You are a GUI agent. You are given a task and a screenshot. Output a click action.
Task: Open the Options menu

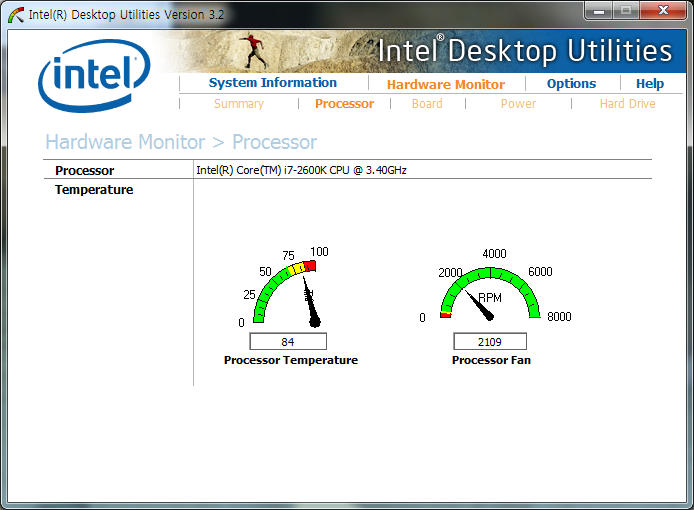pos(571,84)
